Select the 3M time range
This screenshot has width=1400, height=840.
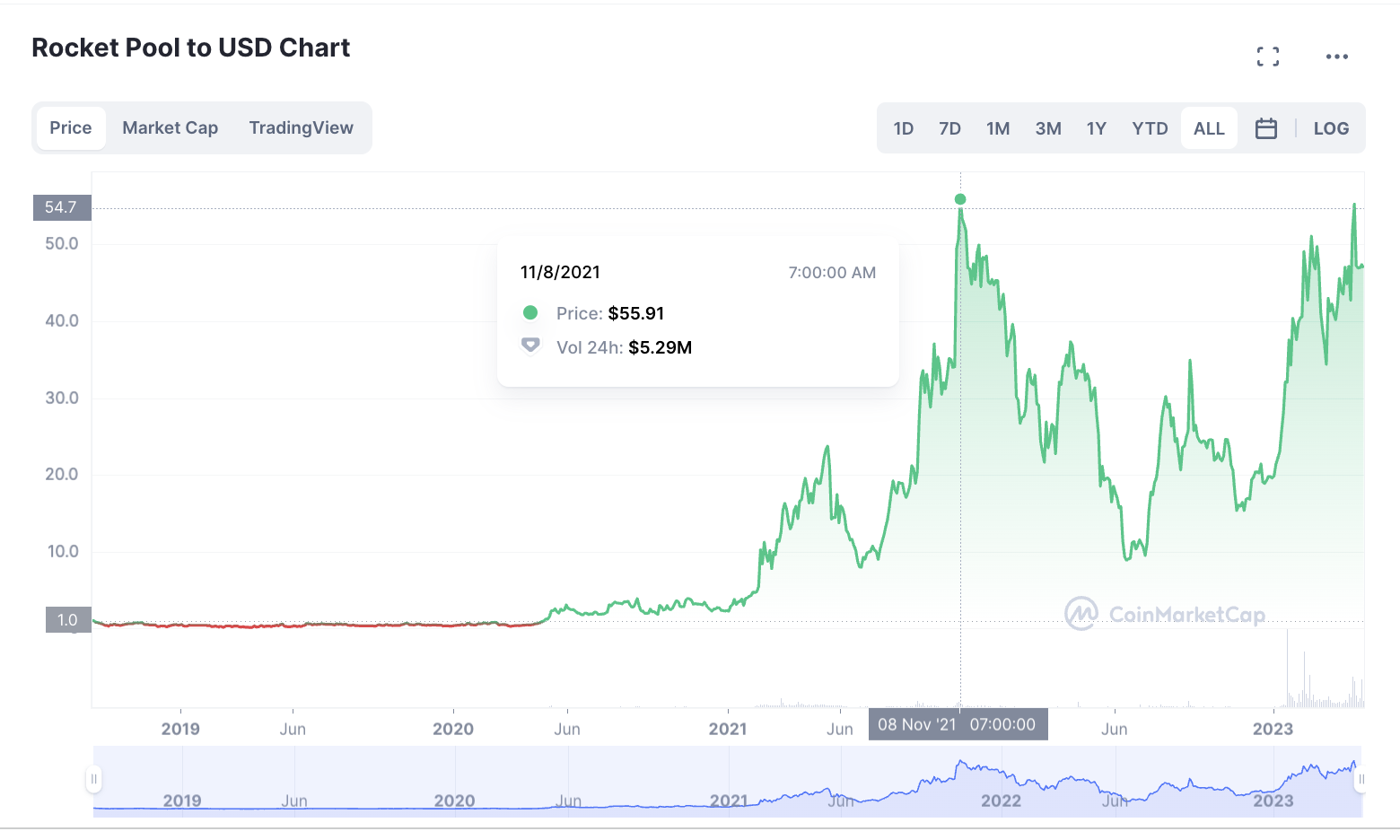coord(1047,128)
